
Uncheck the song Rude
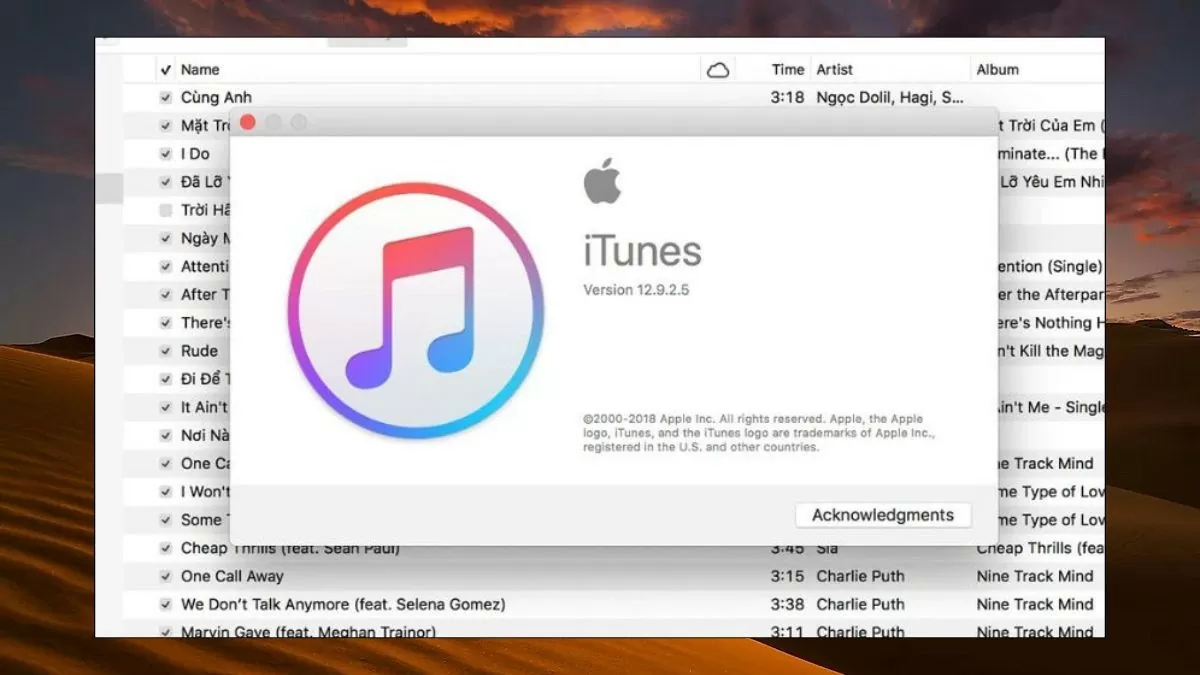[x=166, y=351]
